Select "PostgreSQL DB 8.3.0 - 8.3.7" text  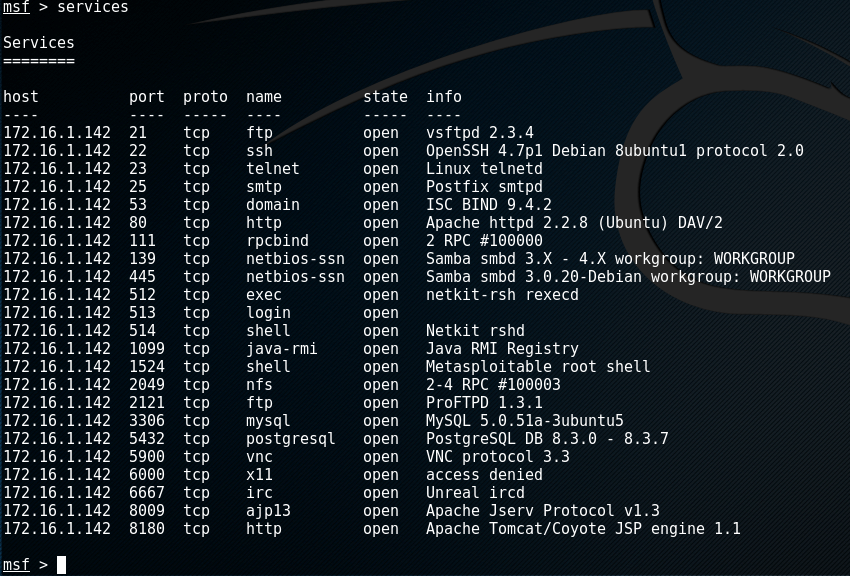tap(547, 438)
